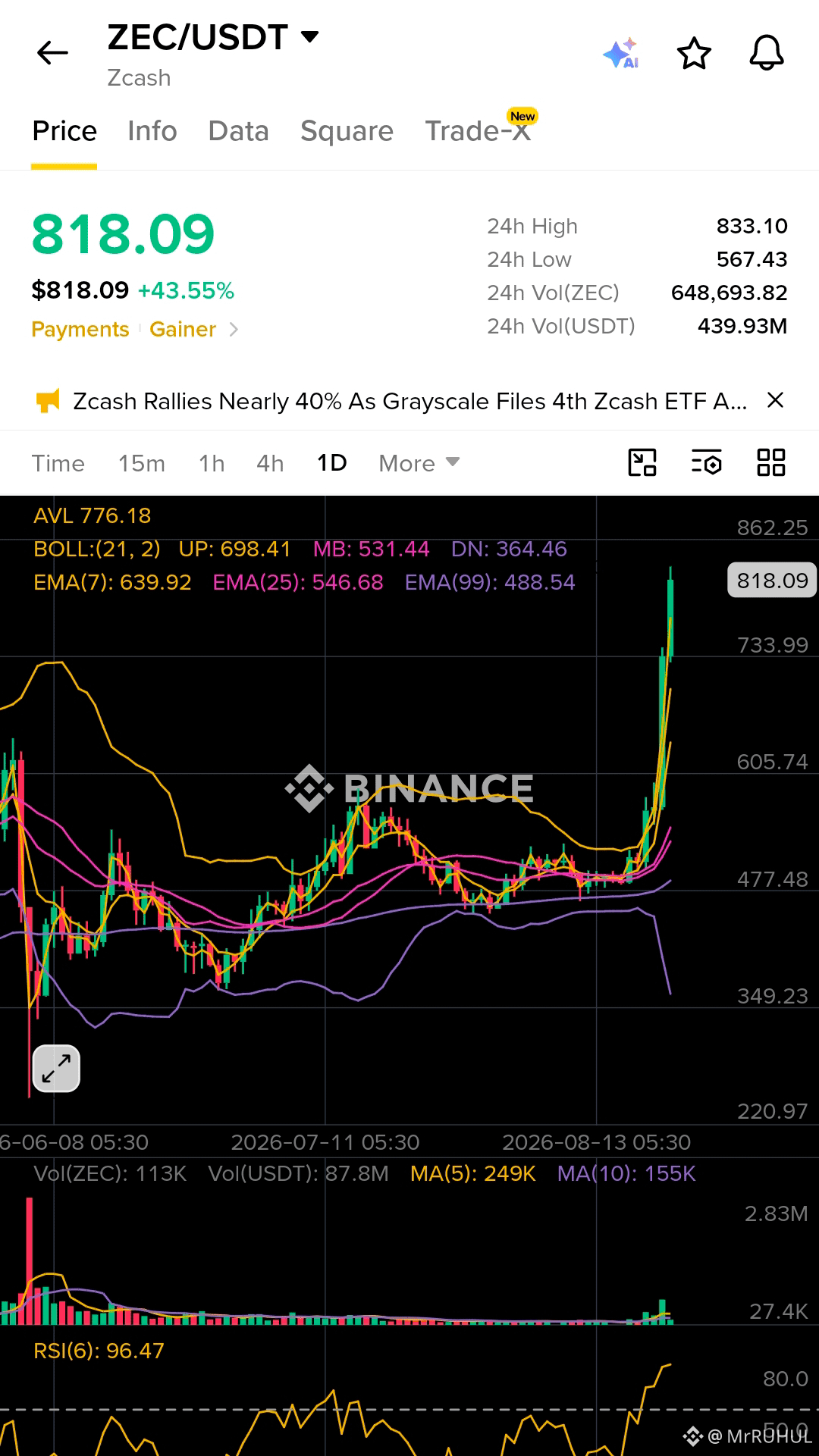Viewport: 819px width, 1456px height.
Task: Tap the large 818.09 price
Action: click(x=124, y=234)
